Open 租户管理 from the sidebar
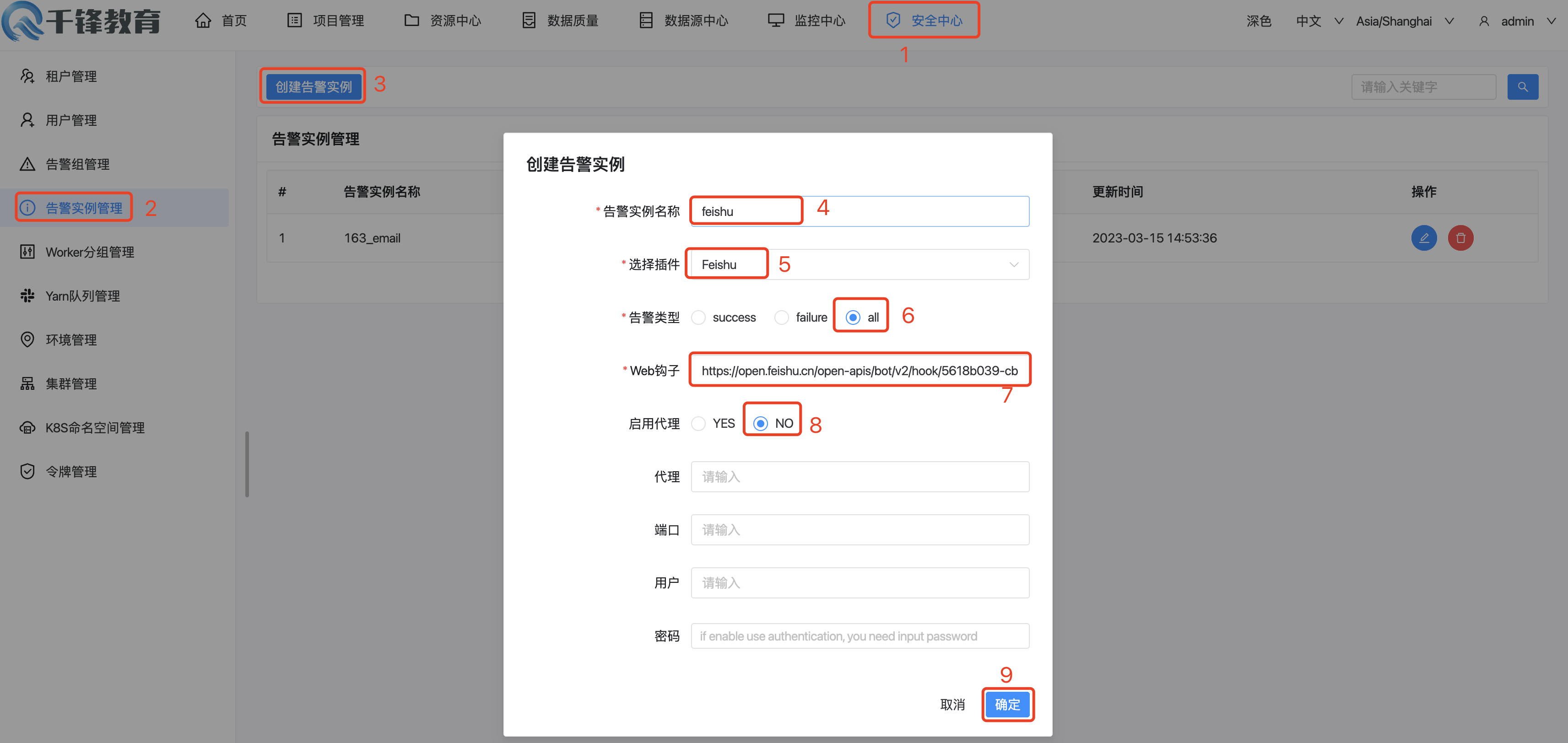The height and width of the screenshot is (743, 1568). pyautogui.click(x=70, y=76)
